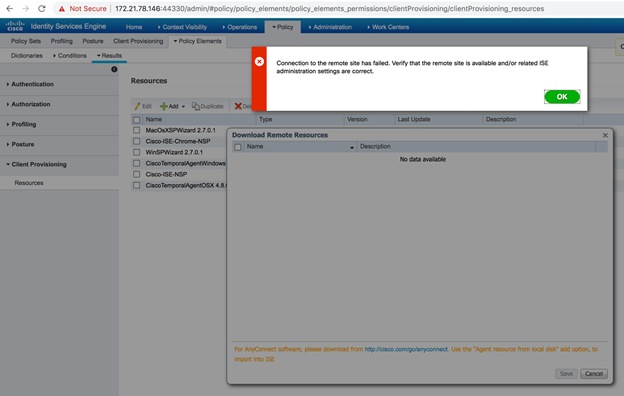Open the Results submenu
The image size is (624, 396).
pos(109,56)
